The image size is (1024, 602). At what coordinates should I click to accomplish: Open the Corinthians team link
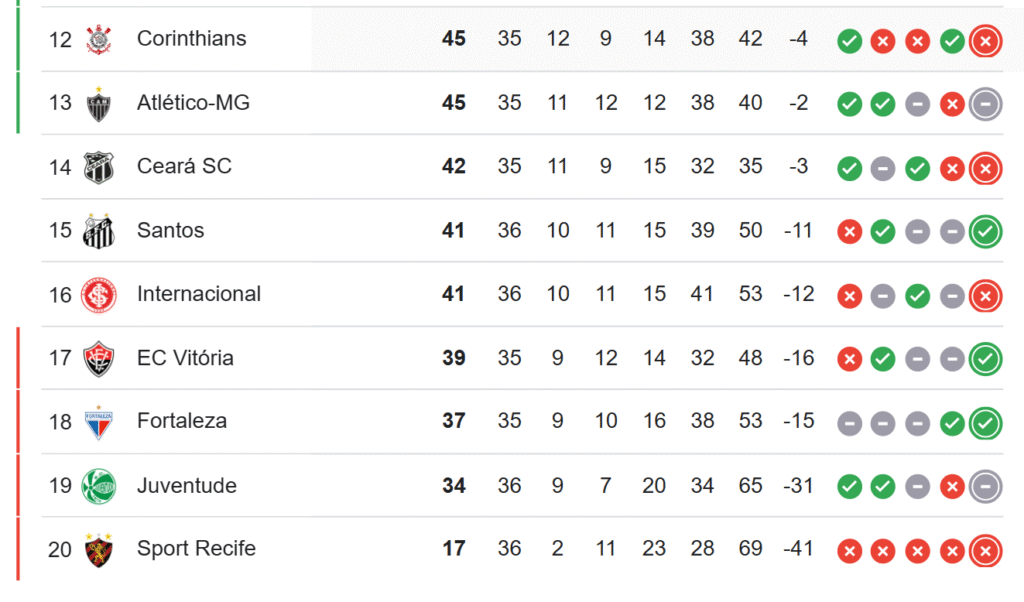(x=191, y=39)
